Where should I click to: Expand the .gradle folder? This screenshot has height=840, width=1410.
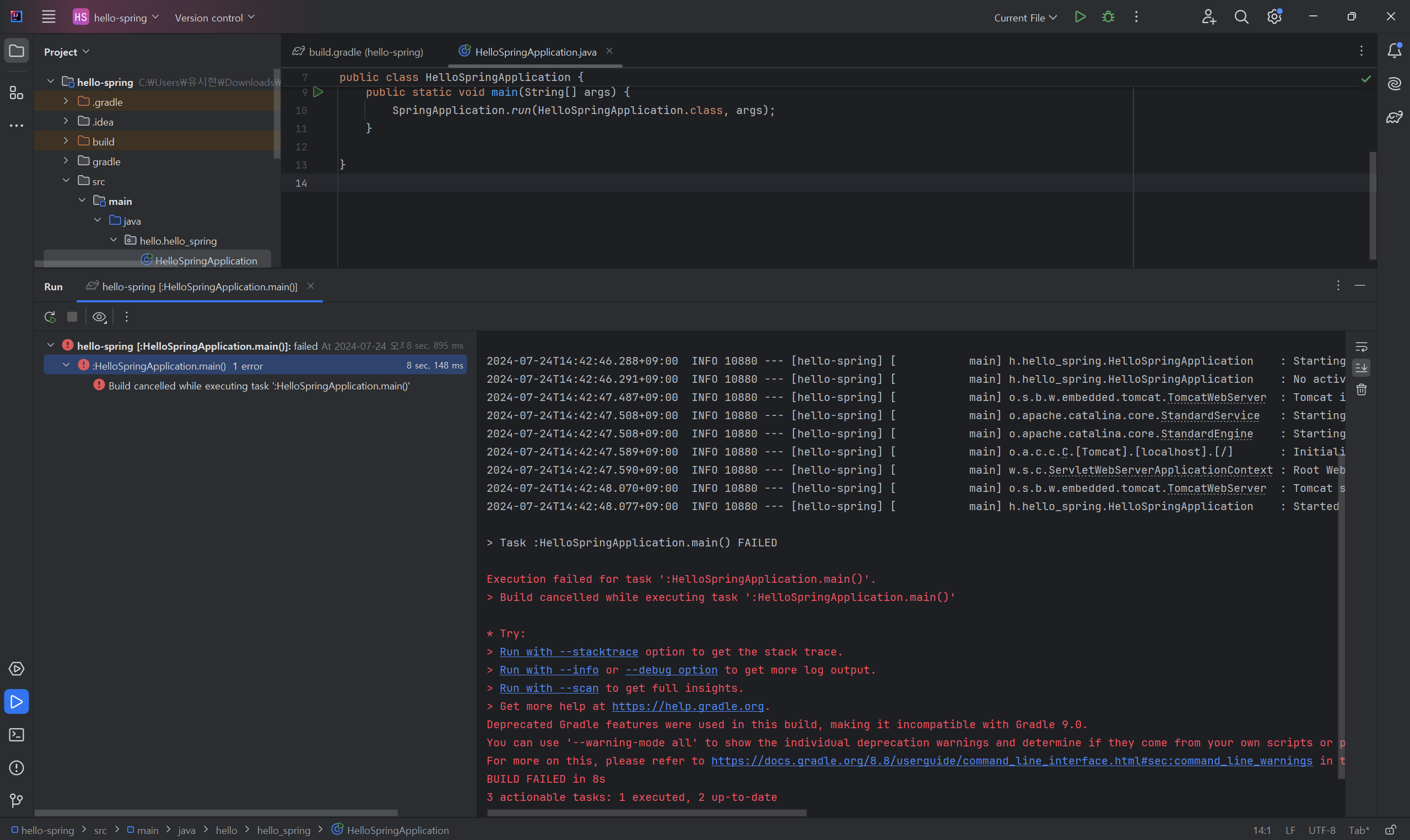pos(66,101)
